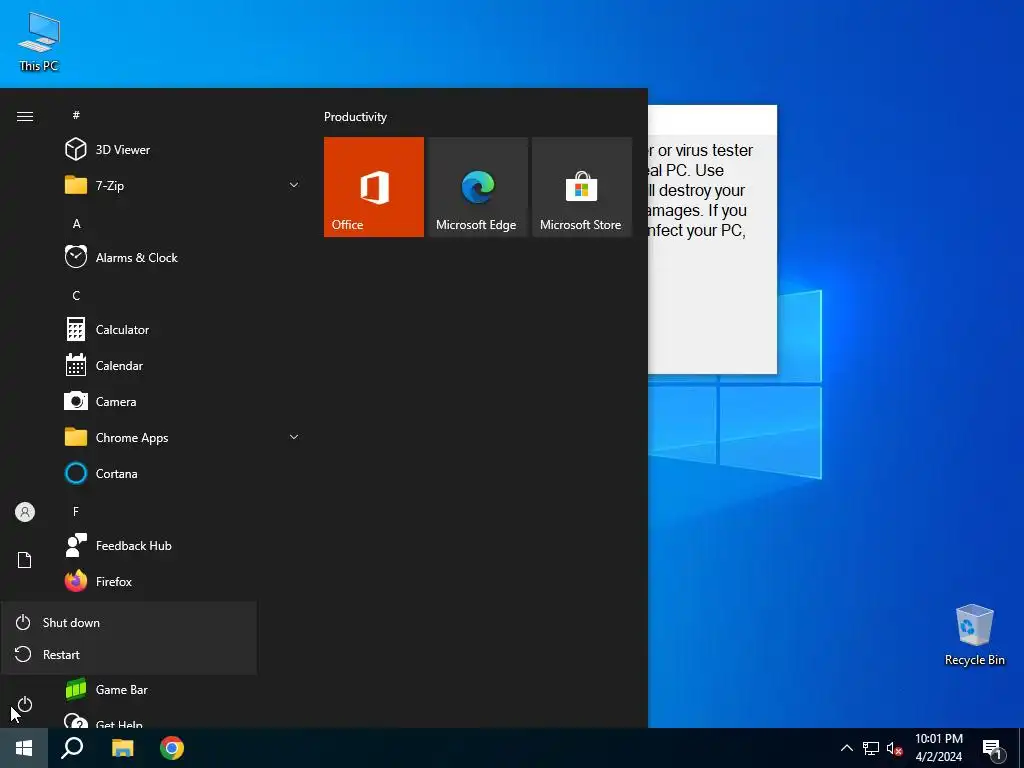
Task: Jump via the # letter header
Action: [76, 115]
